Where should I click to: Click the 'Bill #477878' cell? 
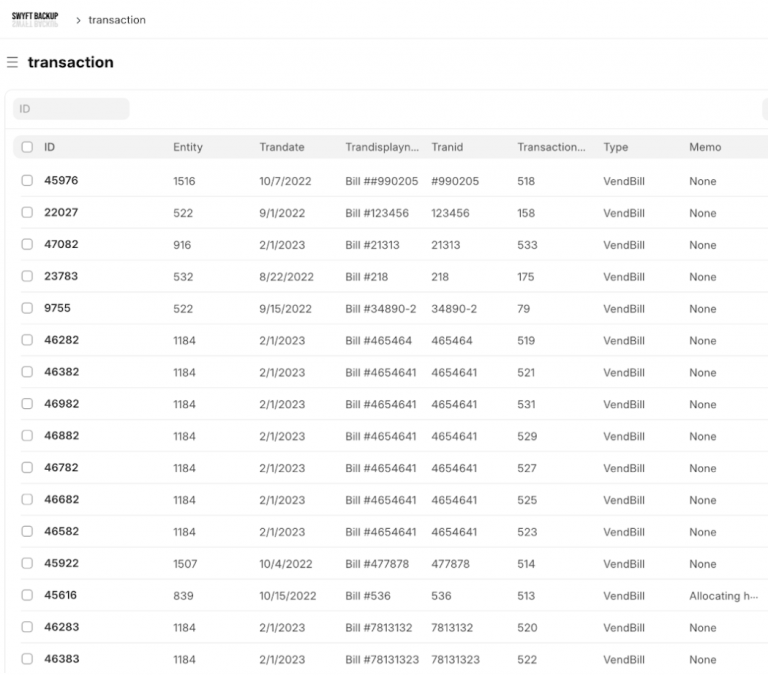pos(377,564)
